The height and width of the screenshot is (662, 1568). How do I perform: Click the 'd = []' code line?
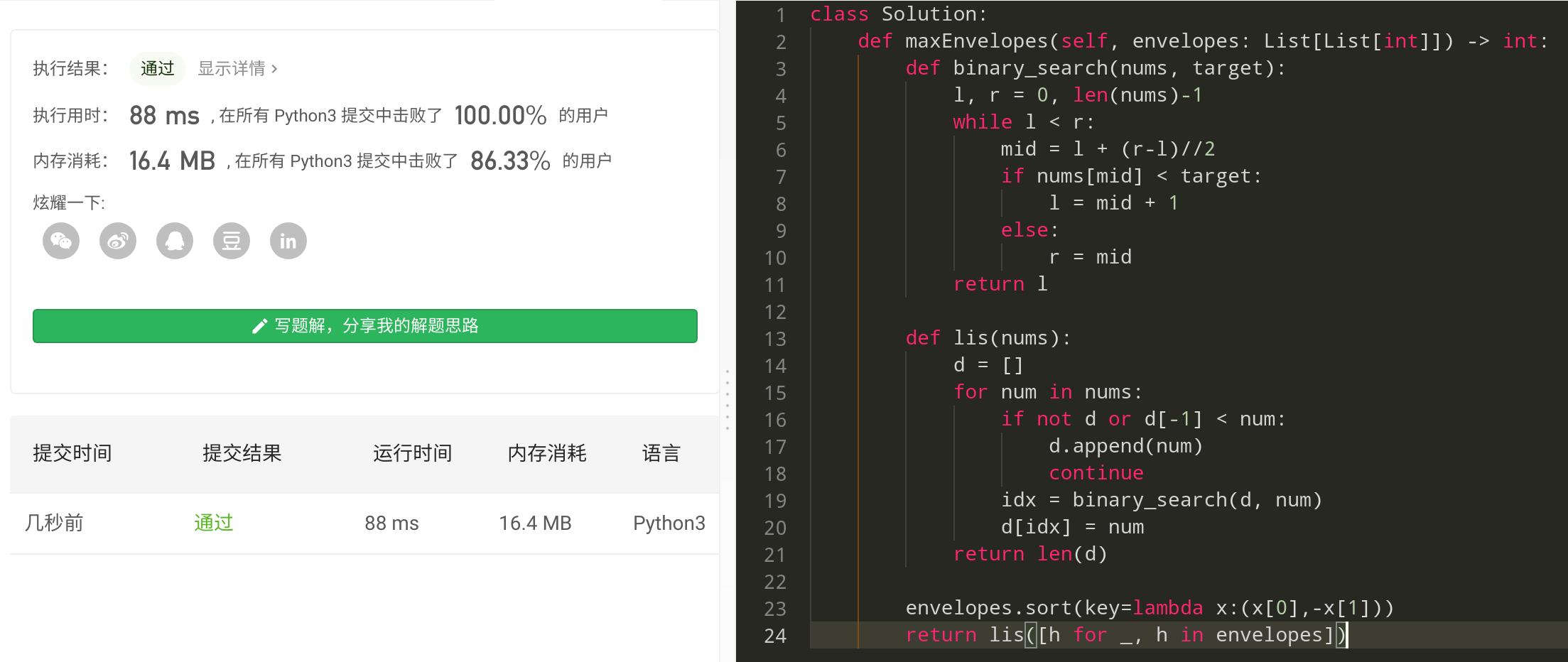point(988,364)
